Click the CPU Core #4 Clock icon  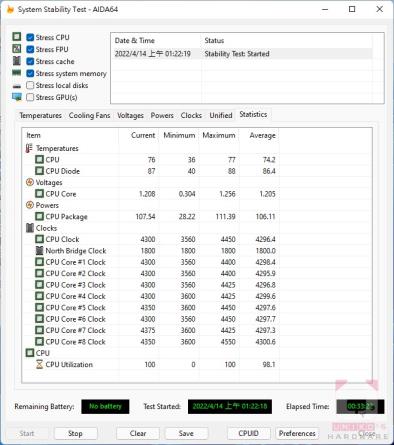[x=39, y=296]
